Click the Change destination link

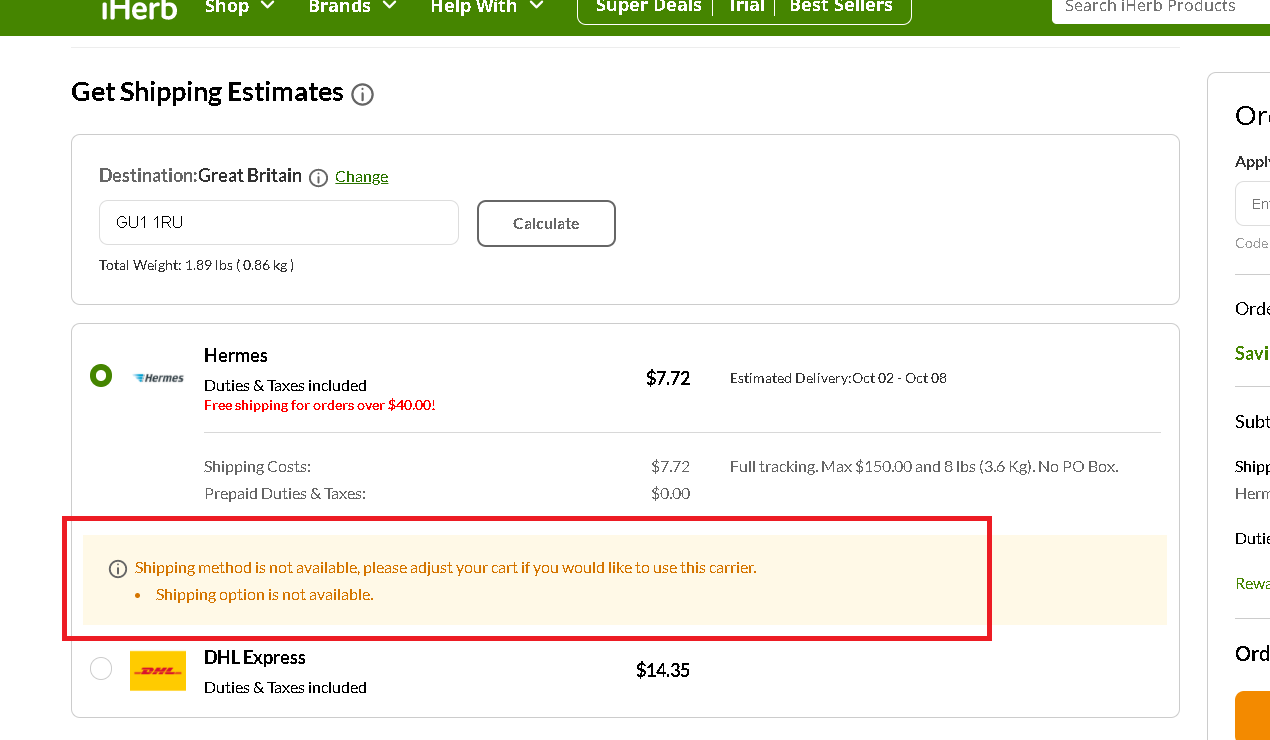coord(361,177)
